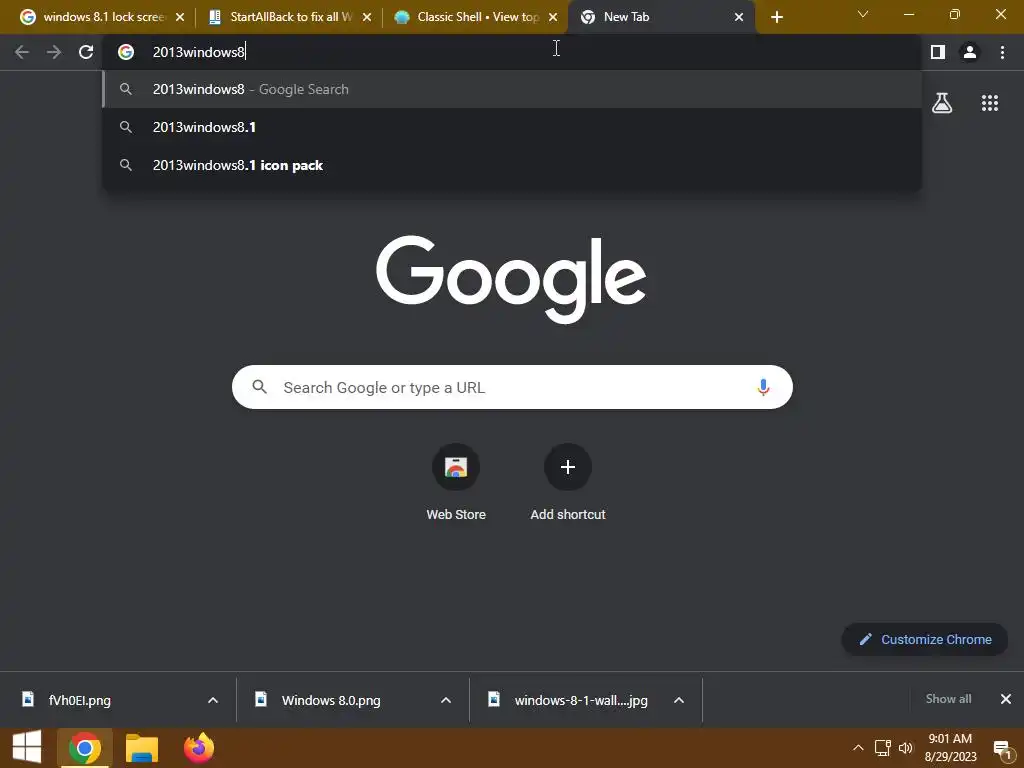
Task: Click the Search Google or type a URL box
Action: [512, 387]
